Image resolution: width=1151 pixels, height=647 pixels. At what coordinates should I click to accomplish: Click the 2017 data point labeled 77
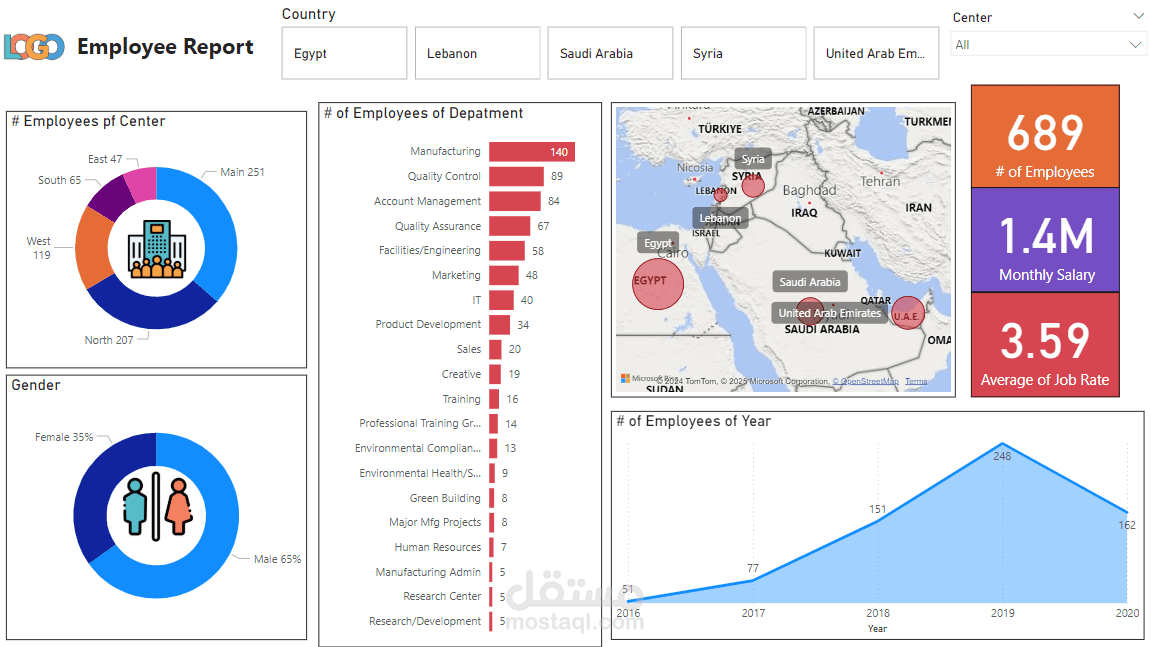point(753,581)
